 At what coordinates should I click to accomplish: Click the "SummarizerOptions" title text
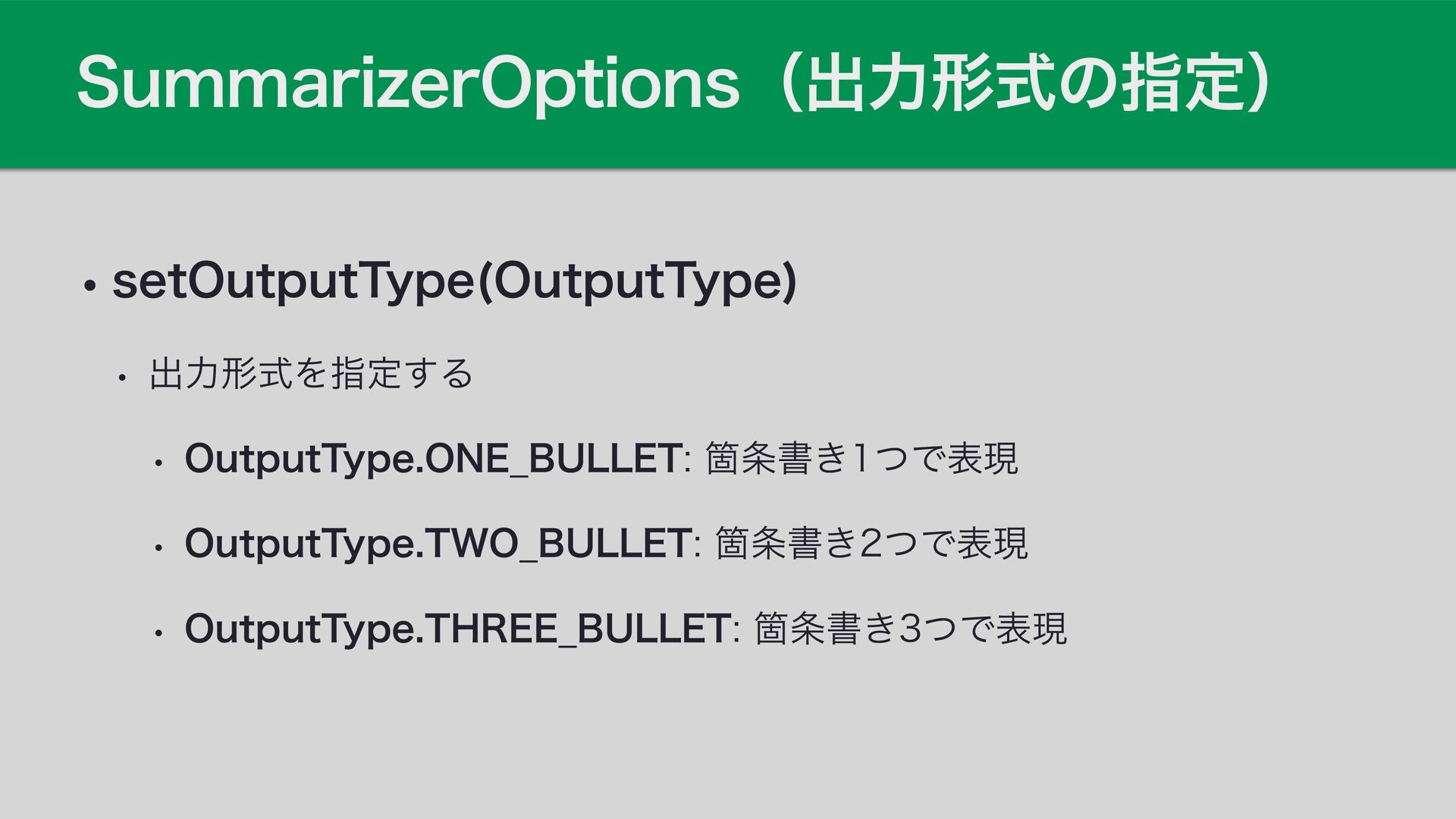(x=407, y=85)
